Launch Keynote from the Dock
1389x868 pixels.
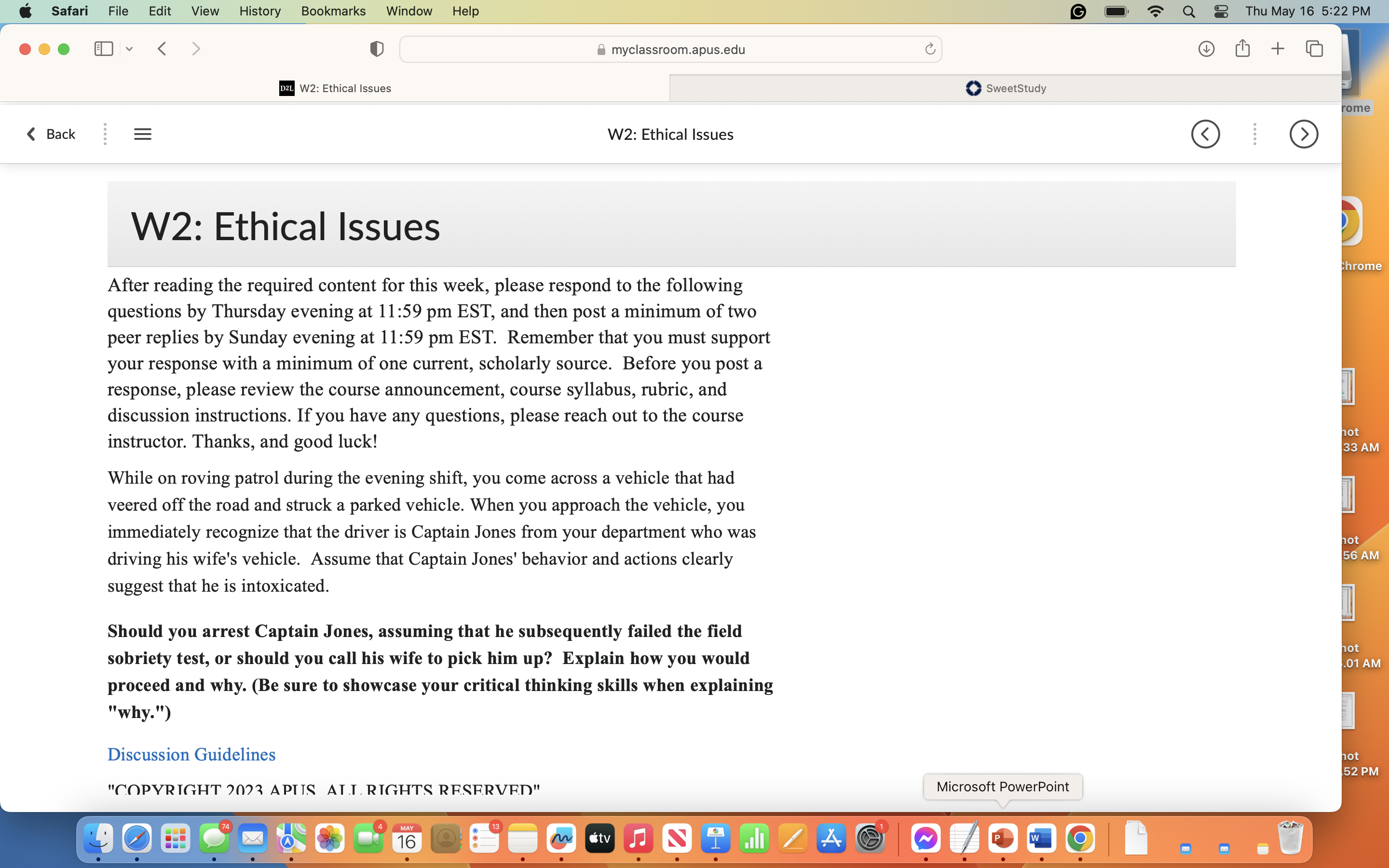coord(715,839)
